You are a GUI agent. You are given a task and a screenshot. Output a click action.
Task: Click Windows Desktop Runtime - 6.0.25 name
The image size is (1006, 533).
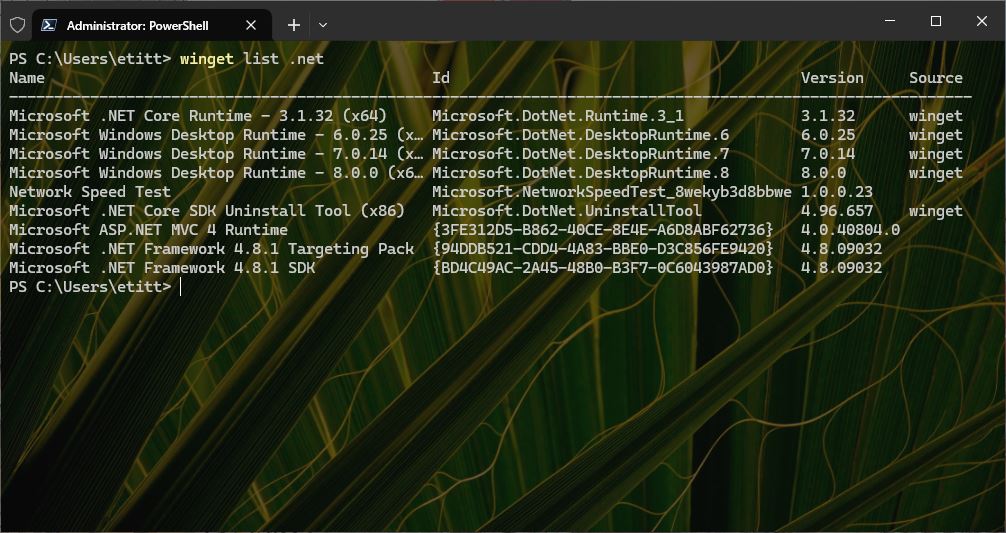point(216,135)
